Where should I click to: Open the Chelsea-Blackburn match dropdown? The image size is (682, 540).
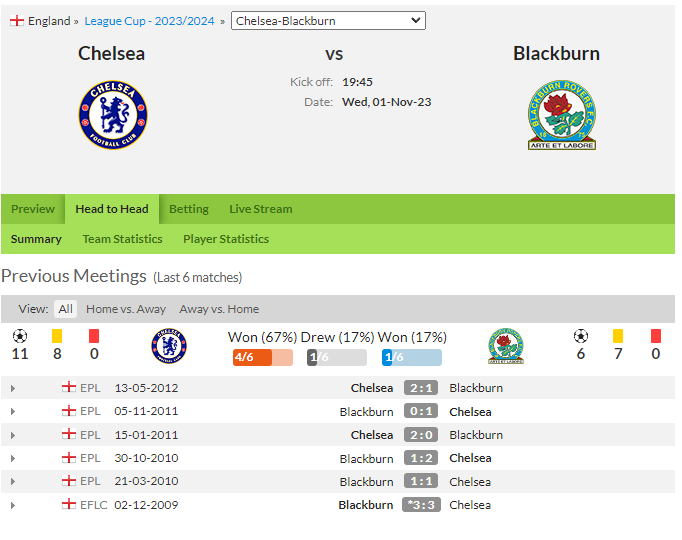click(328, 20)
